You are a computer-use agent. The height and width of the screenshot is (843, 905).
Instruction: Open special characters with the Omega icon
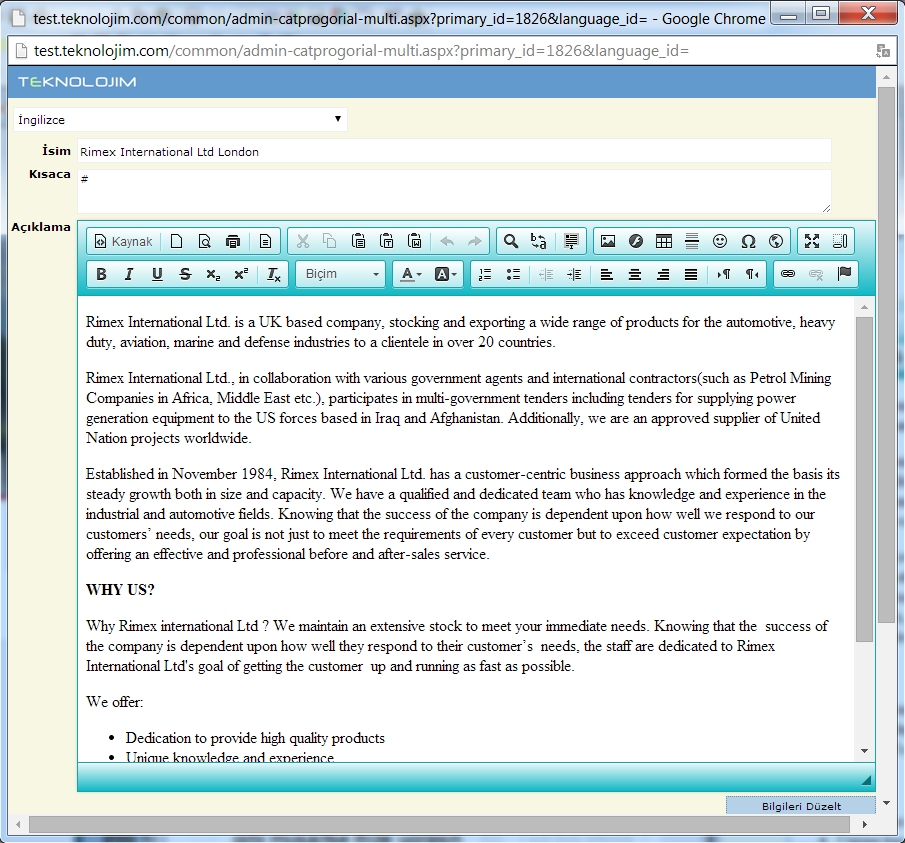[x=748, y=241]
